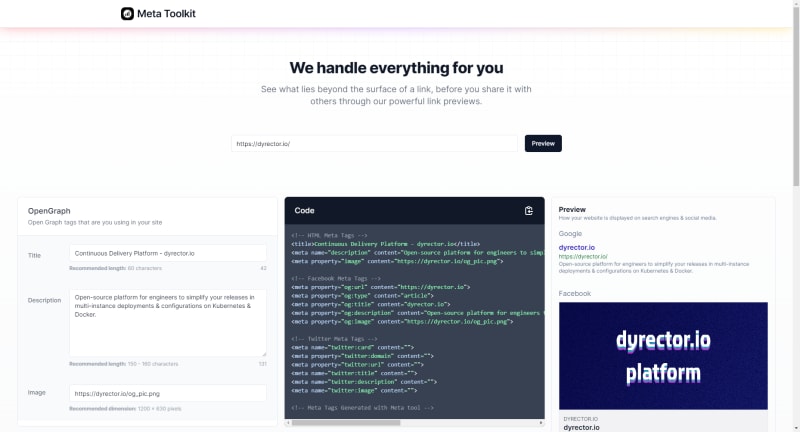Click the Facebook preview dyrector.io platform image
Screen dimensions: 800x432
tap(663, 356)
